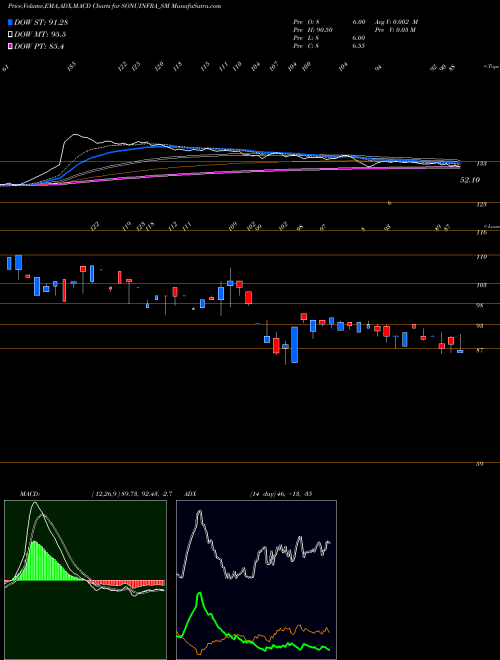Click the 87 price axis label
The width and height of the screenshot is (500, 660).
[479, 350]
